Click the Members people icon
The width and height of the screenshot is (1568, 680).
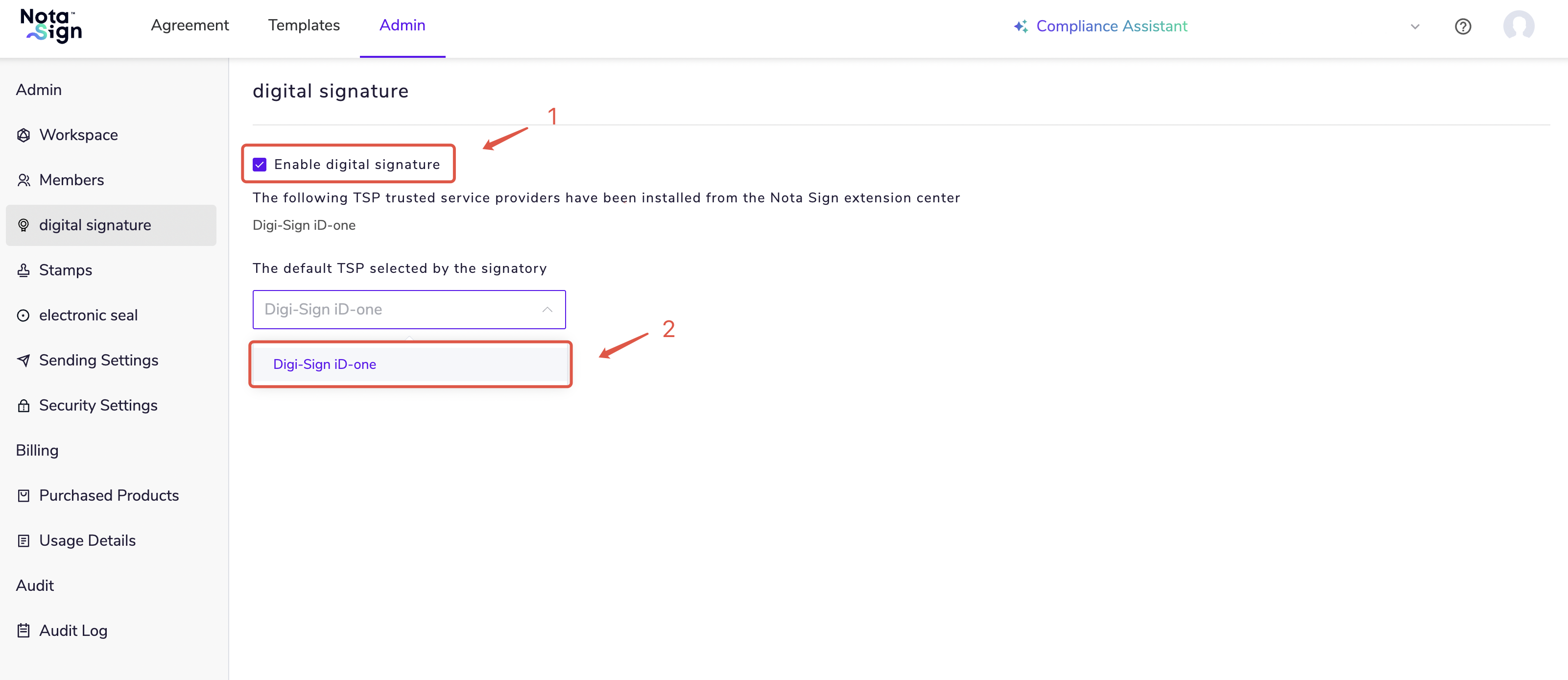(x=24, y=180)
